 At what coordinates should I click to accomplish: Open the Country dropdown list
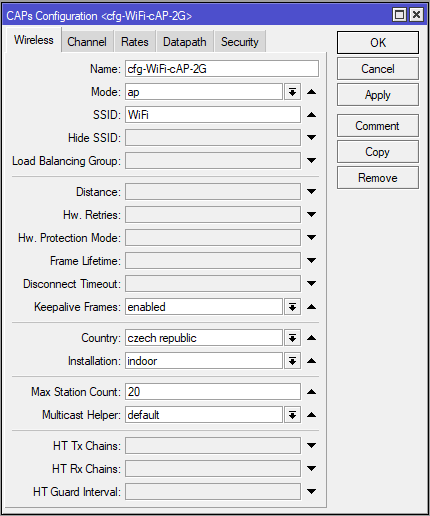pos(292,338)
